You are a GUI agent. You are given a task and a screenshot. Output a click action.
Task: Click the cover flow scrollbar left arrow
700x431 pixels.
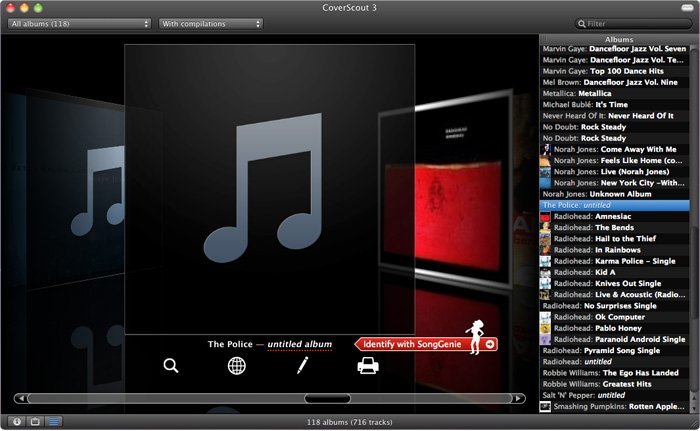pyautogui.click(x=21, y=398)
